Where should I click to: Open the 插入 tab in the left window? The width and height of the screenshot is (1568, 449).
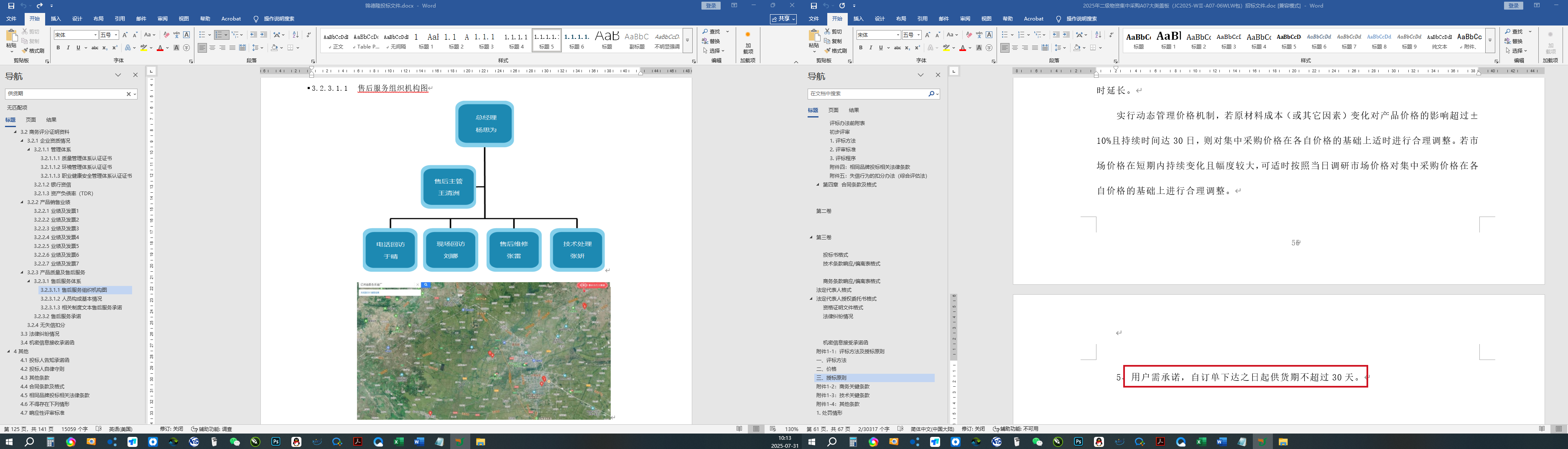point(56,19)
